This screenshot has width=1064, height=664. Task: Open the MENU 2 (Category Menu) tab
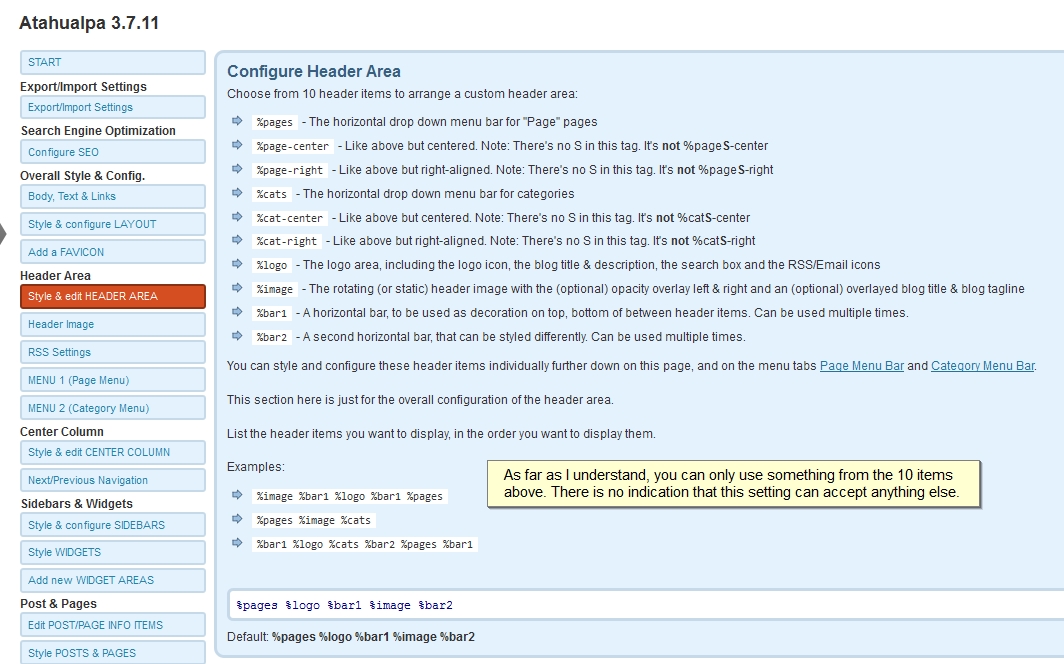tap(113, 408)
